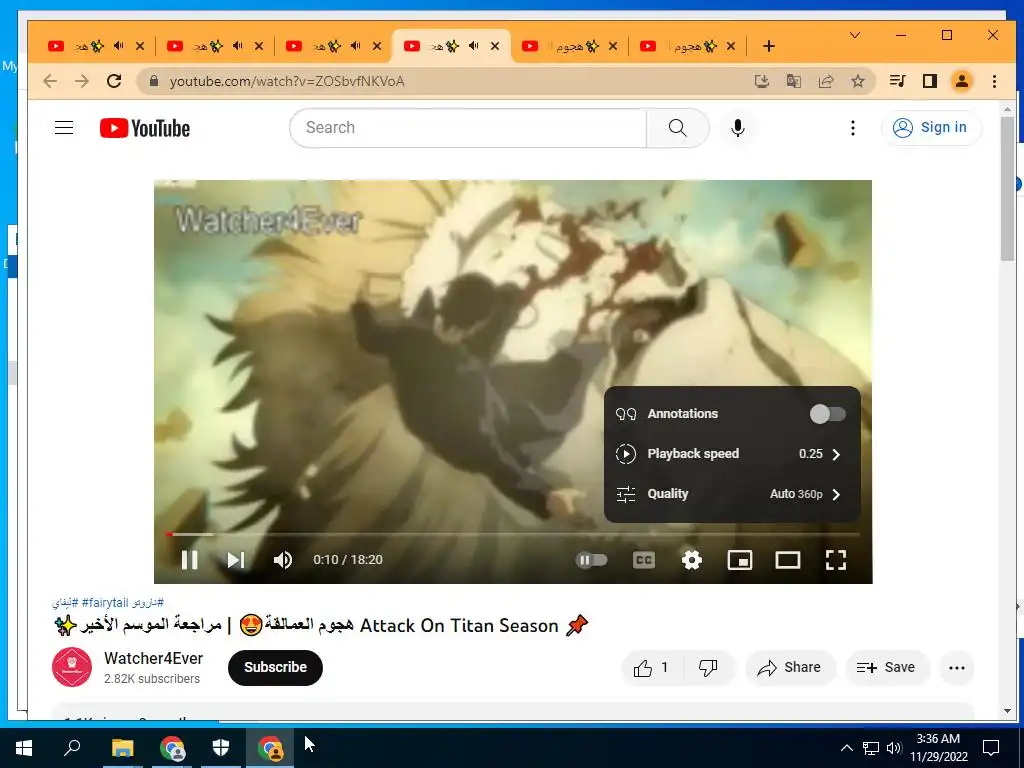Open YouTube settings three-dot menu
Viewport: 1024px width, 768px height.
[852, 128]
